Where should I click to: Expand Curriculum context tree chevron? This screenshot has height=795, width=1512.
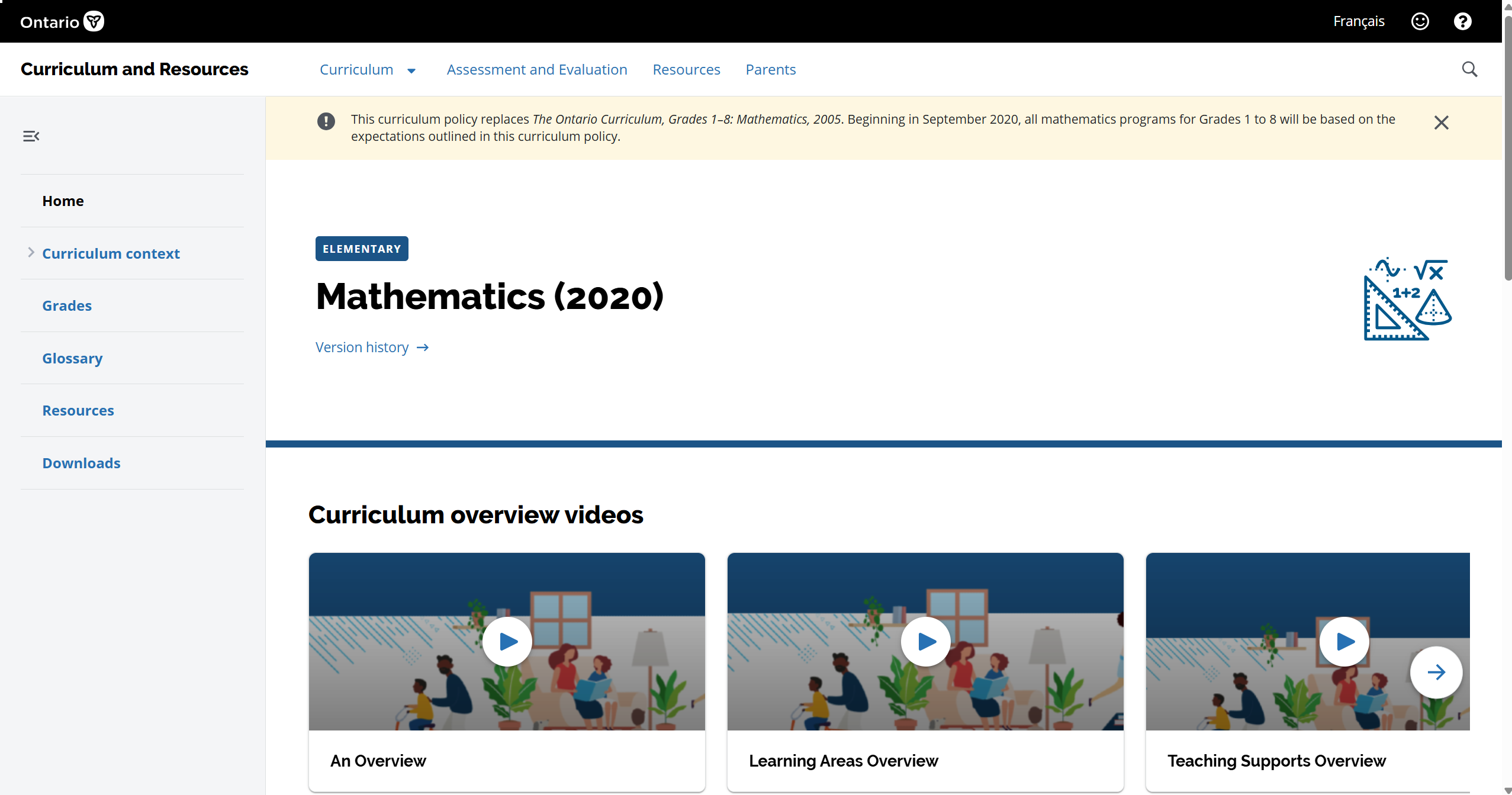tap(31, 253)
